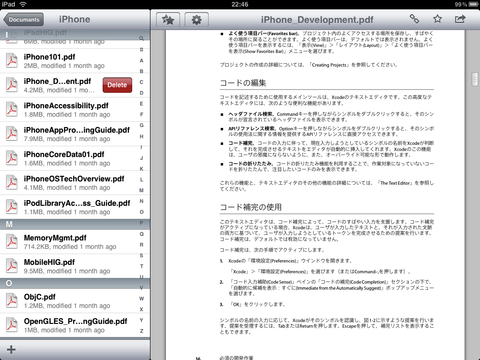Open iPhoneAppPro...ingGuide.pdf
Screen dimensions: 480x360
(x=75, y=134)
